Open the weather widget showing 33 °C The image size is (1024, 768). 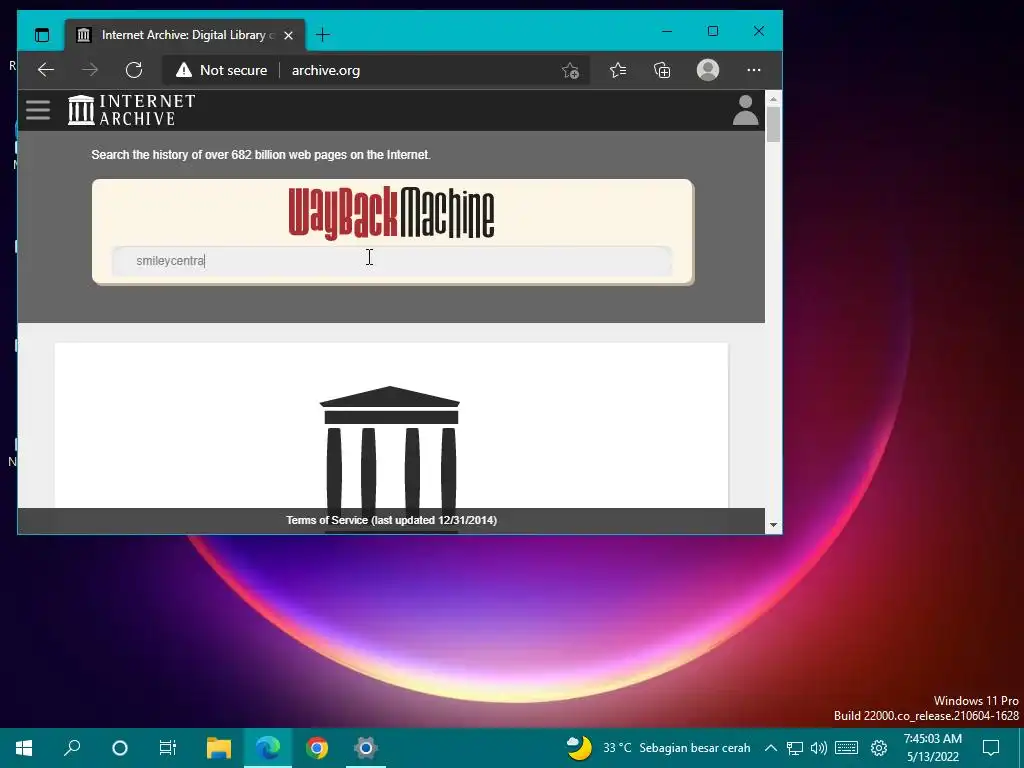(658, 748)
